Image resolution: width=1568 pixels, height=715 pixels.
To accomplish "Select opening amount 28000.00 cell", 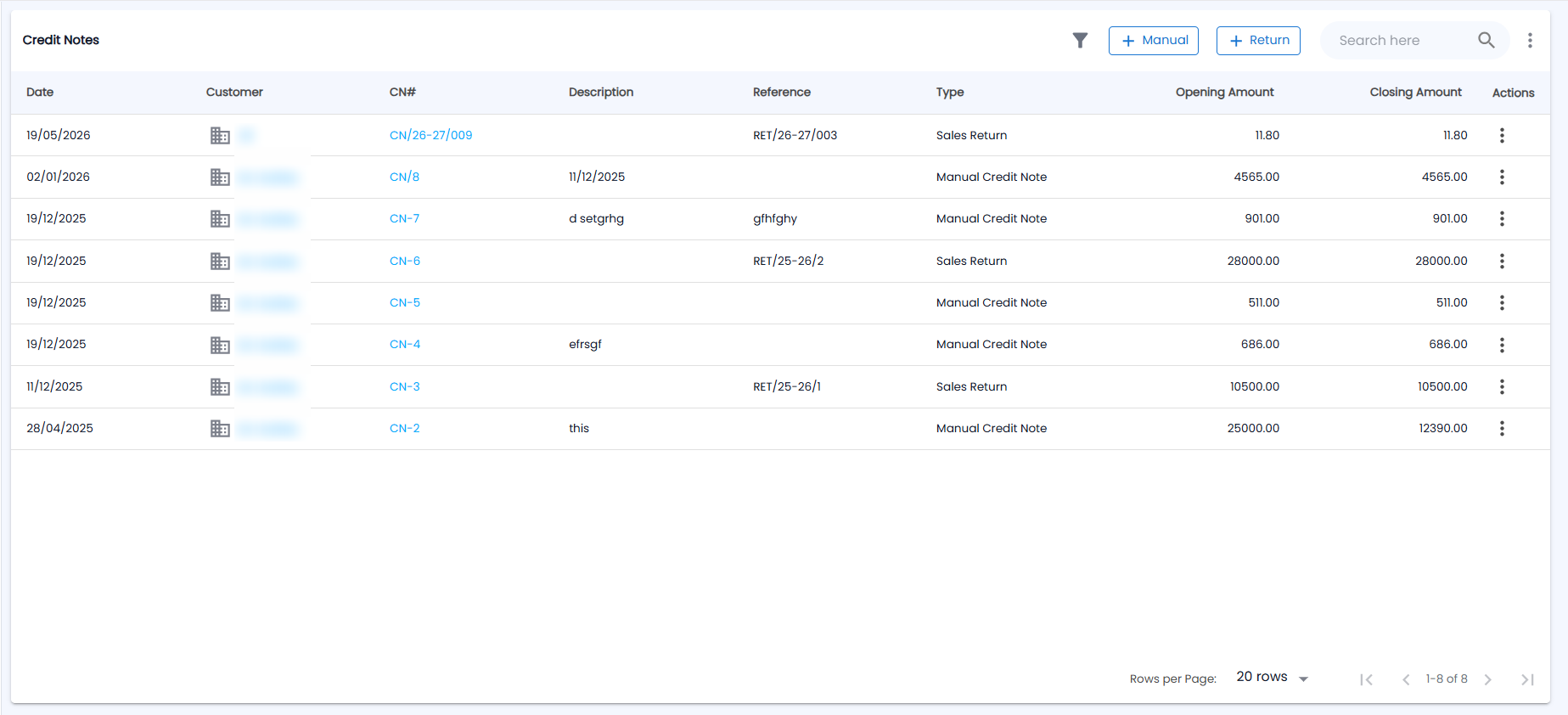I will tap(1253, 261).
